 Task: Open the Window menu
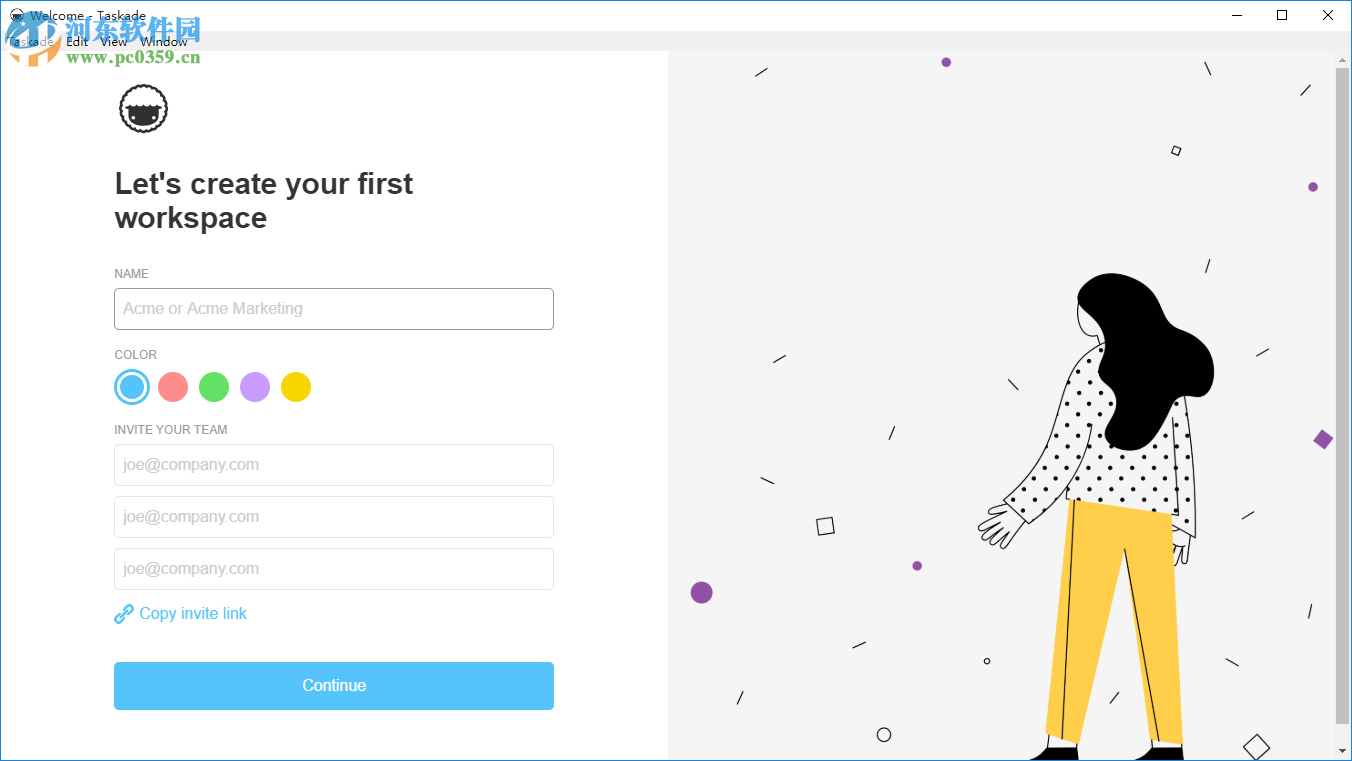tap(164, 42)
